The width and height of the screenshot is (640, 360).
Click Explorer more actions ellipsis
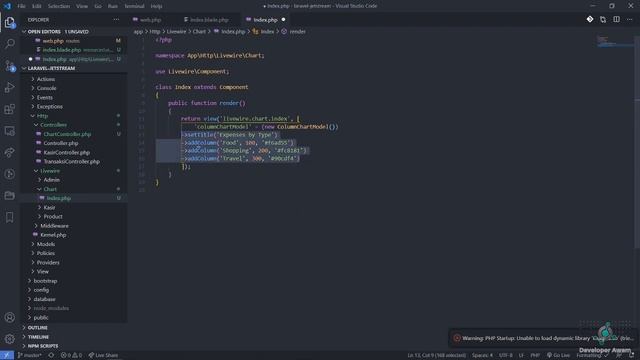point(116,20)
